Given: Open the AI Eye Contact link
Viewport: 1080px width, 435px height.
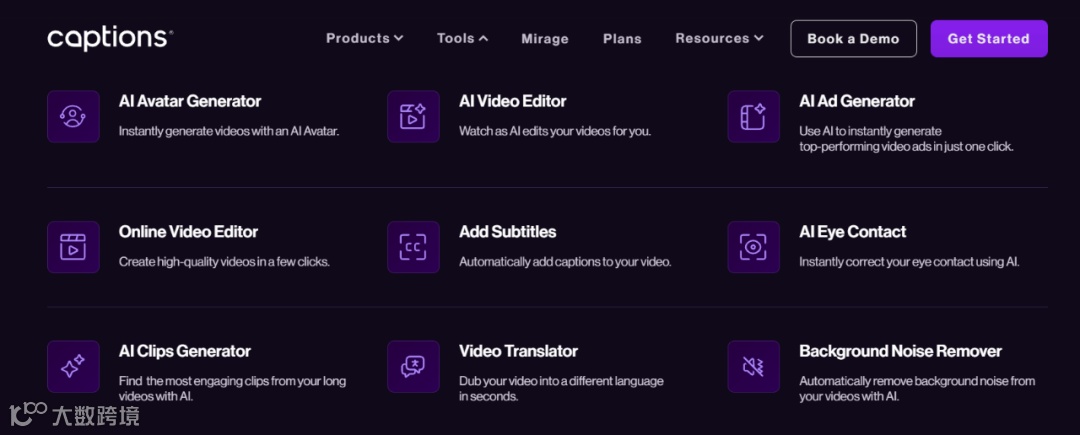Looking at the screenshot, I should click(x=853, y=232).
